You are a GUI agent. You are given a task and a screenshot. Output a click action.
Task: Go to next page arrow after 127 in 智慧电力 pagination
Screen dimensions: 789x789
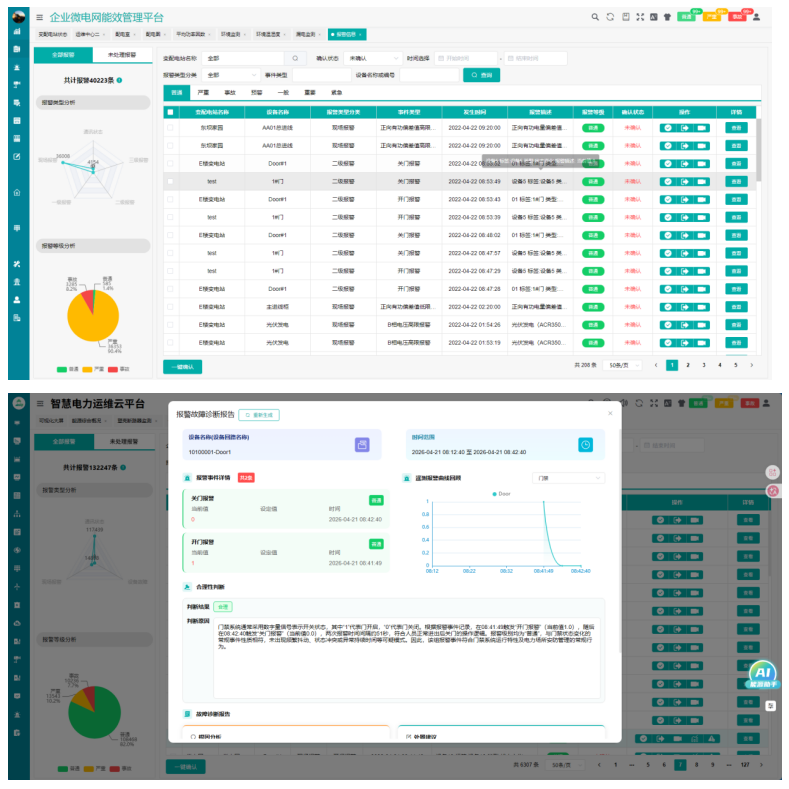(761, 765)
